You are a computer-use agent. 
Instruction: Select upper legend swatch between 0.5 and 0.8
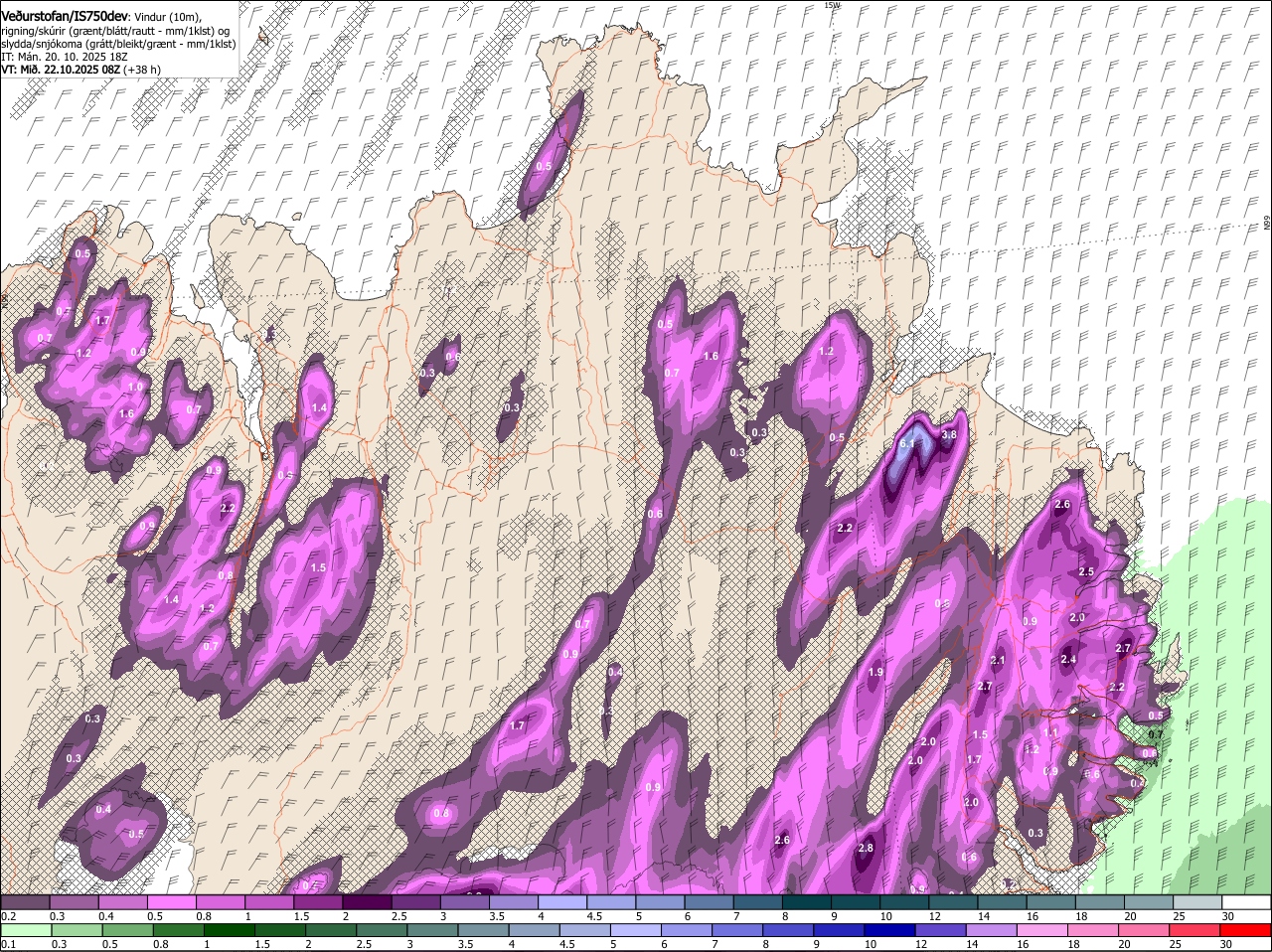coord(171,901)
